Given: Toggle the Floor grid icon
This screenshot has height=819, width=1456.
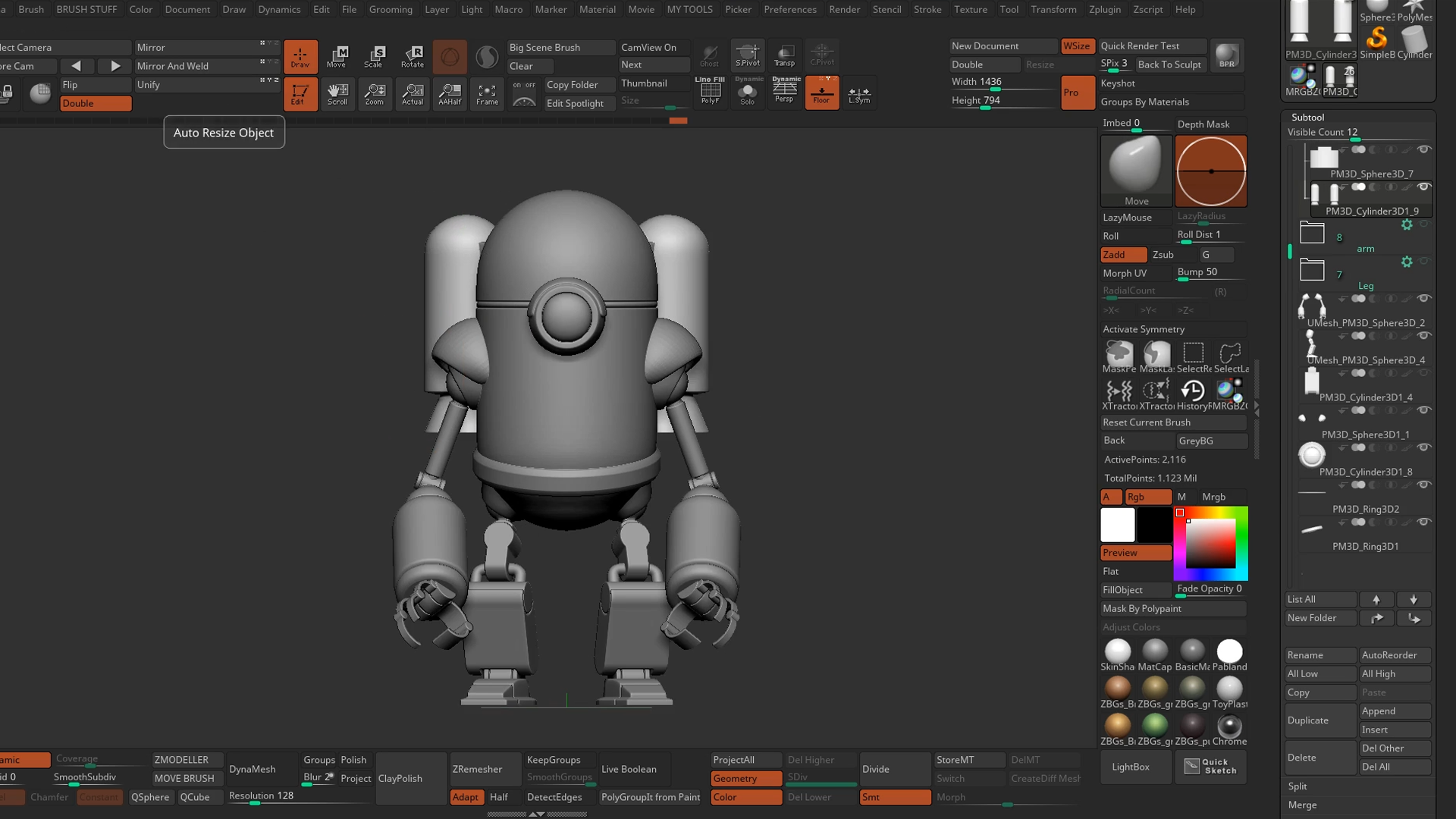Looking at the screenshot, I should [821, 93].
